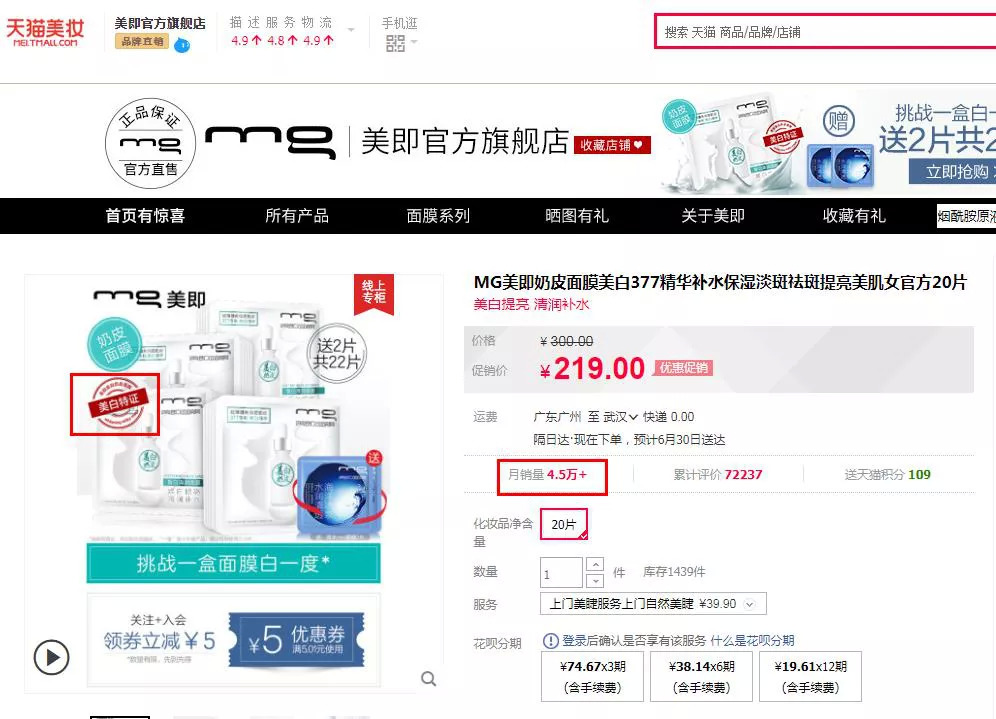The image size is (996, 719).
Task: Play the product video
Action: click(51, 657)
